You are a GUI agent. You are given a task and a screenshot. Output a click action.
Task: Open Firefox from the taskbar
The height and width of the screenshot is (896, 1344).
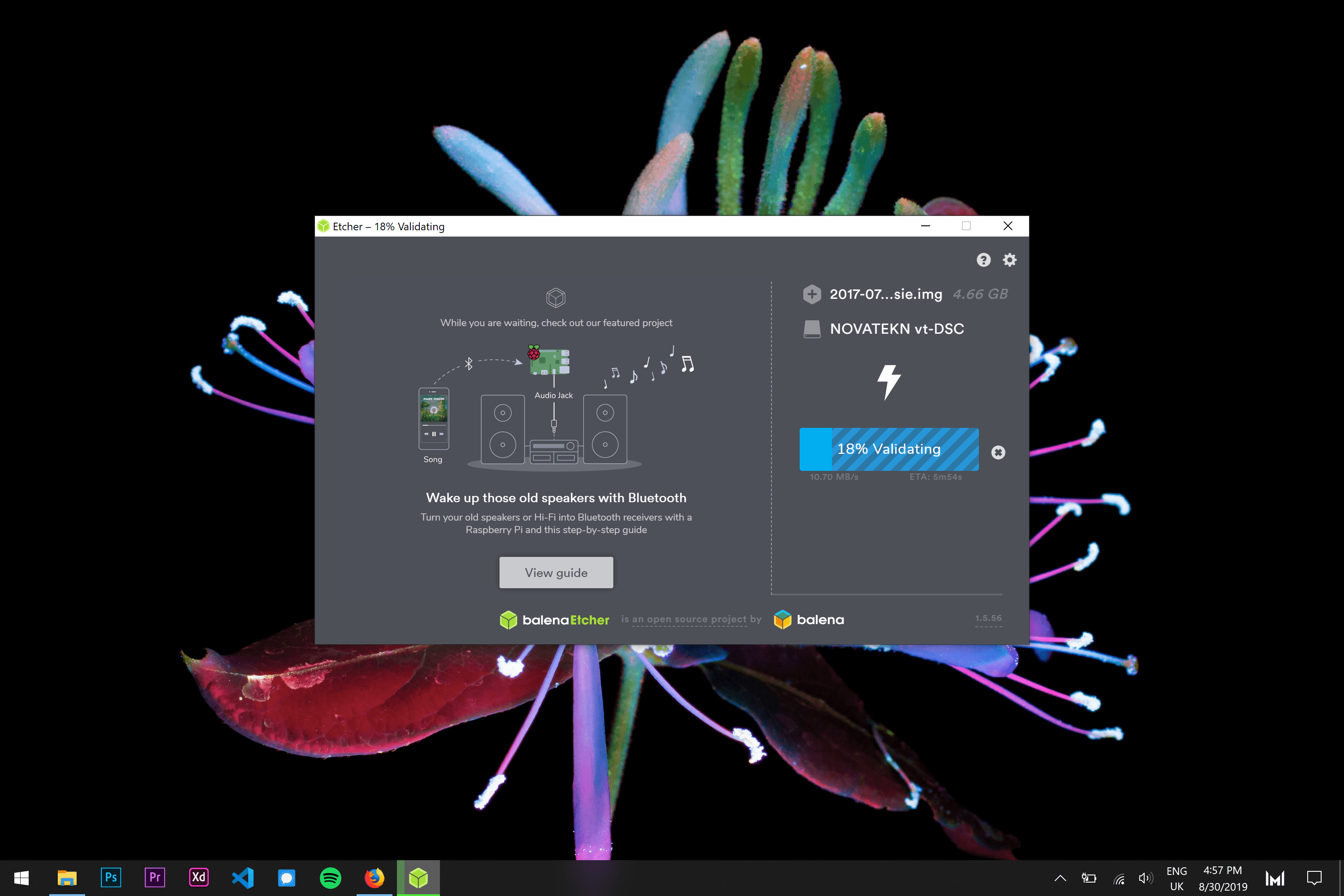(375, 878)
